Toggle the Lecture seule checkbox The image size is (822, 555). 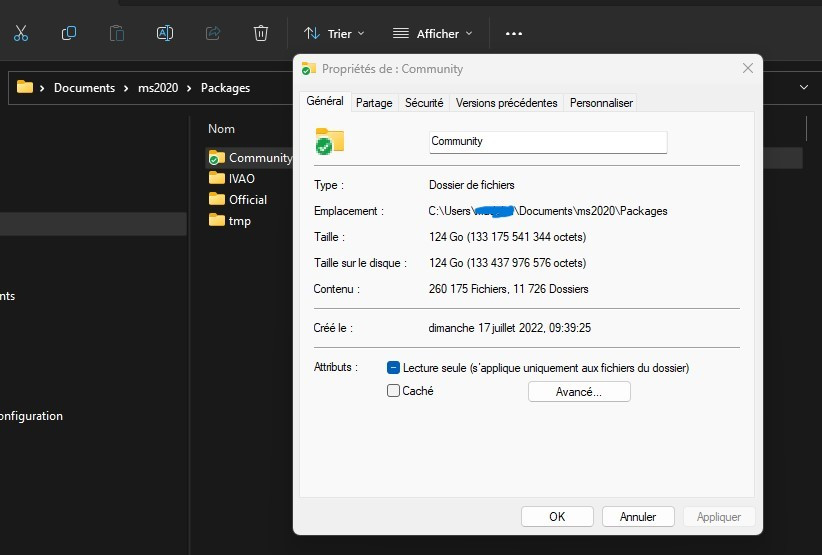[393, 368]
